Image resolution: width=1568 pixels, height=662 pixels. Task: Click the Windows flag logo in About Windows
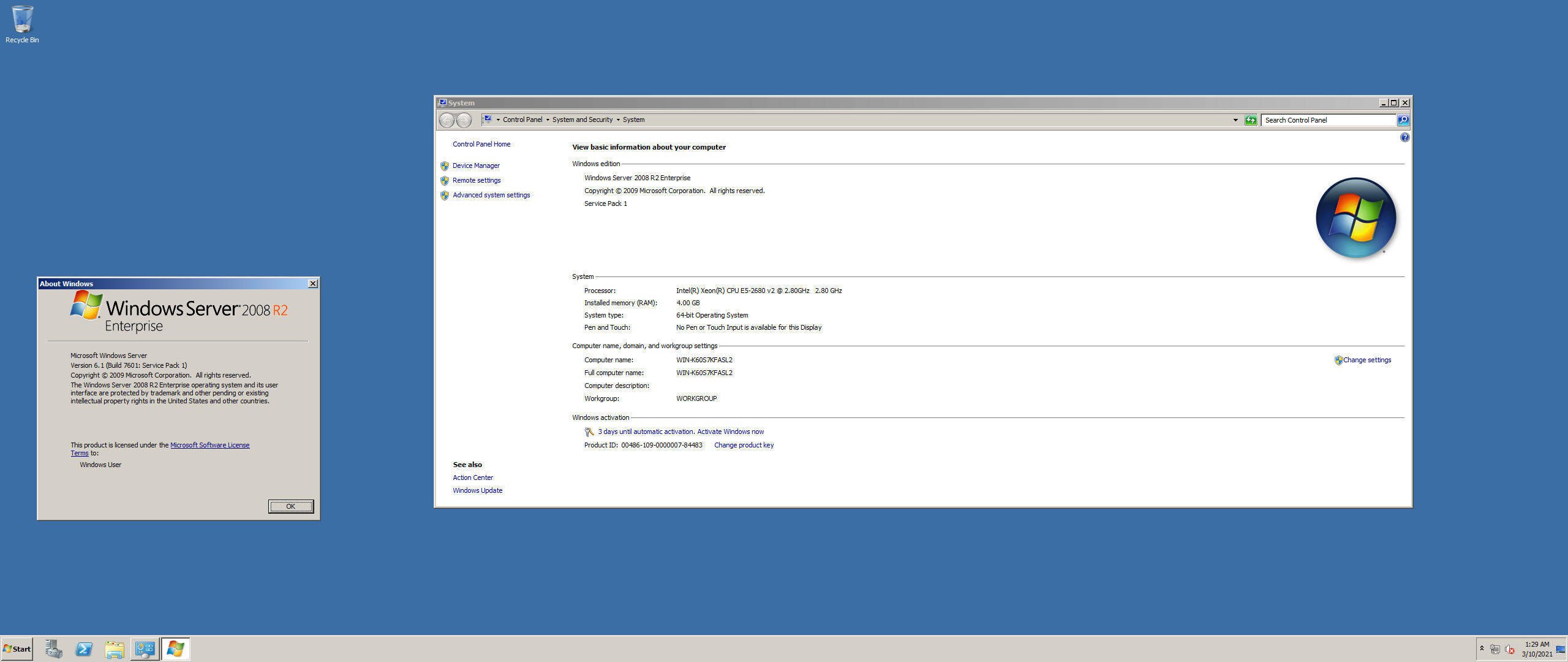[86, 305]
